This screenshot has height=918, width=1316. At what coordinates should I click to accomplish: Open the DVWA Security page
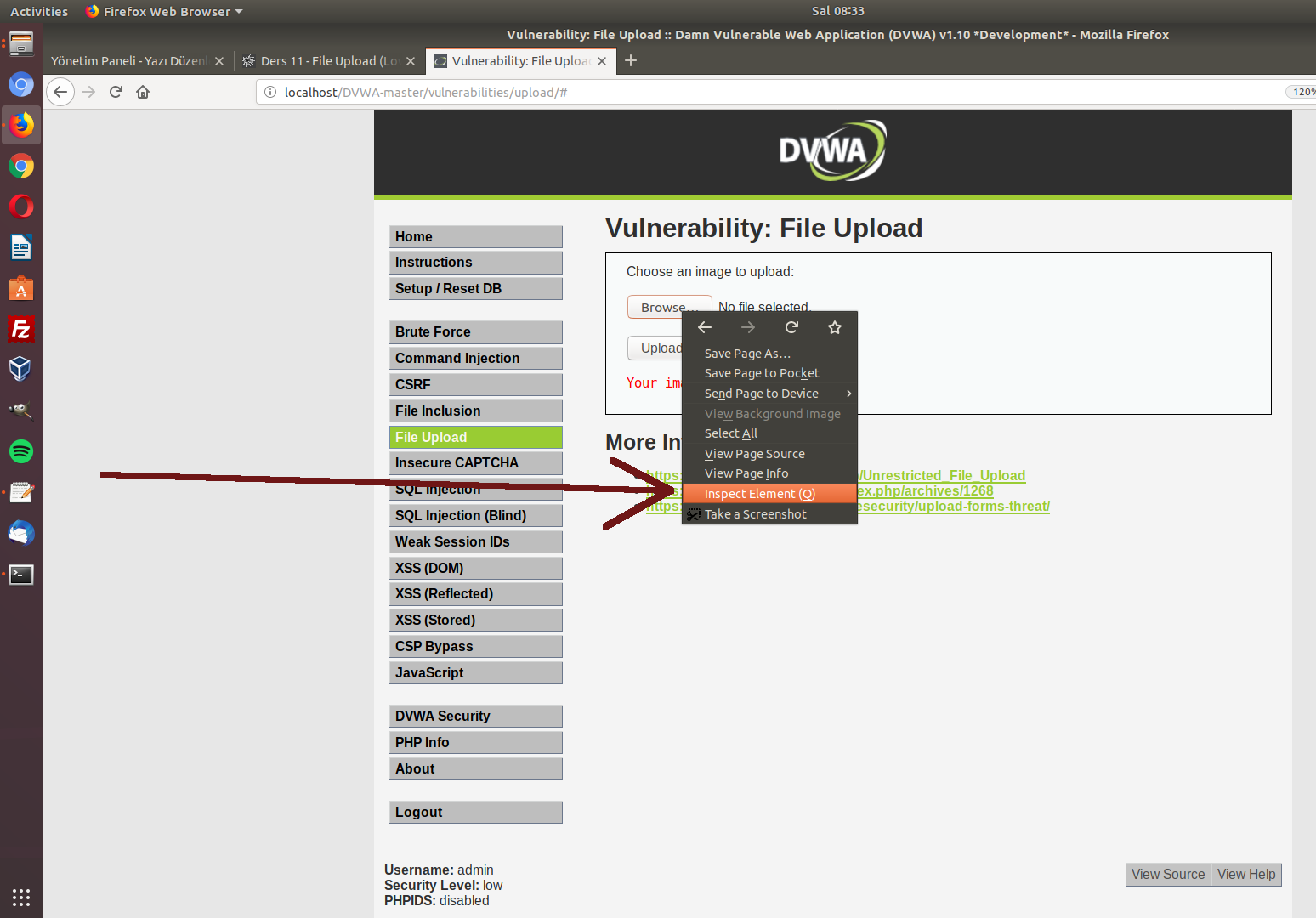[x=476, y=717]
